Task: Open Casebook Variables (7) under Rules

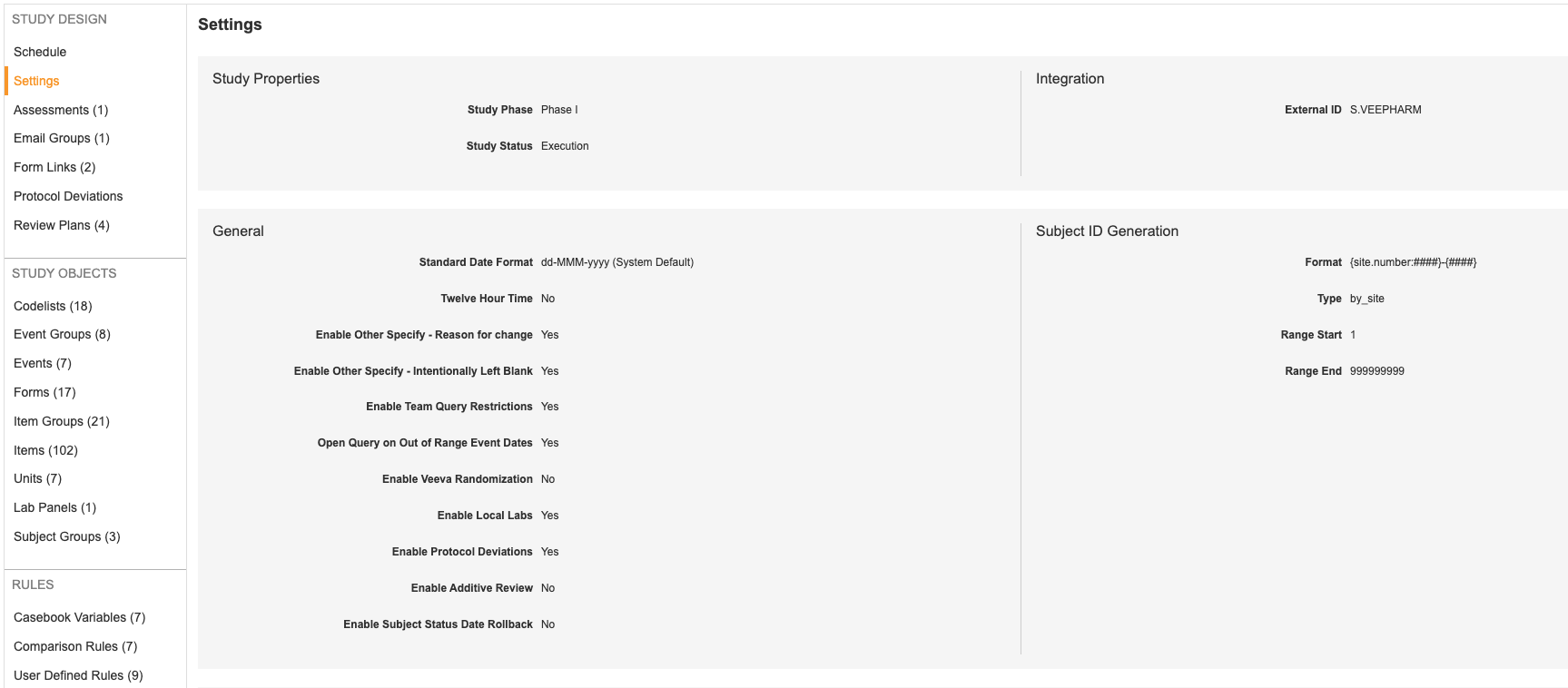Action: click(x=80, y=617)
